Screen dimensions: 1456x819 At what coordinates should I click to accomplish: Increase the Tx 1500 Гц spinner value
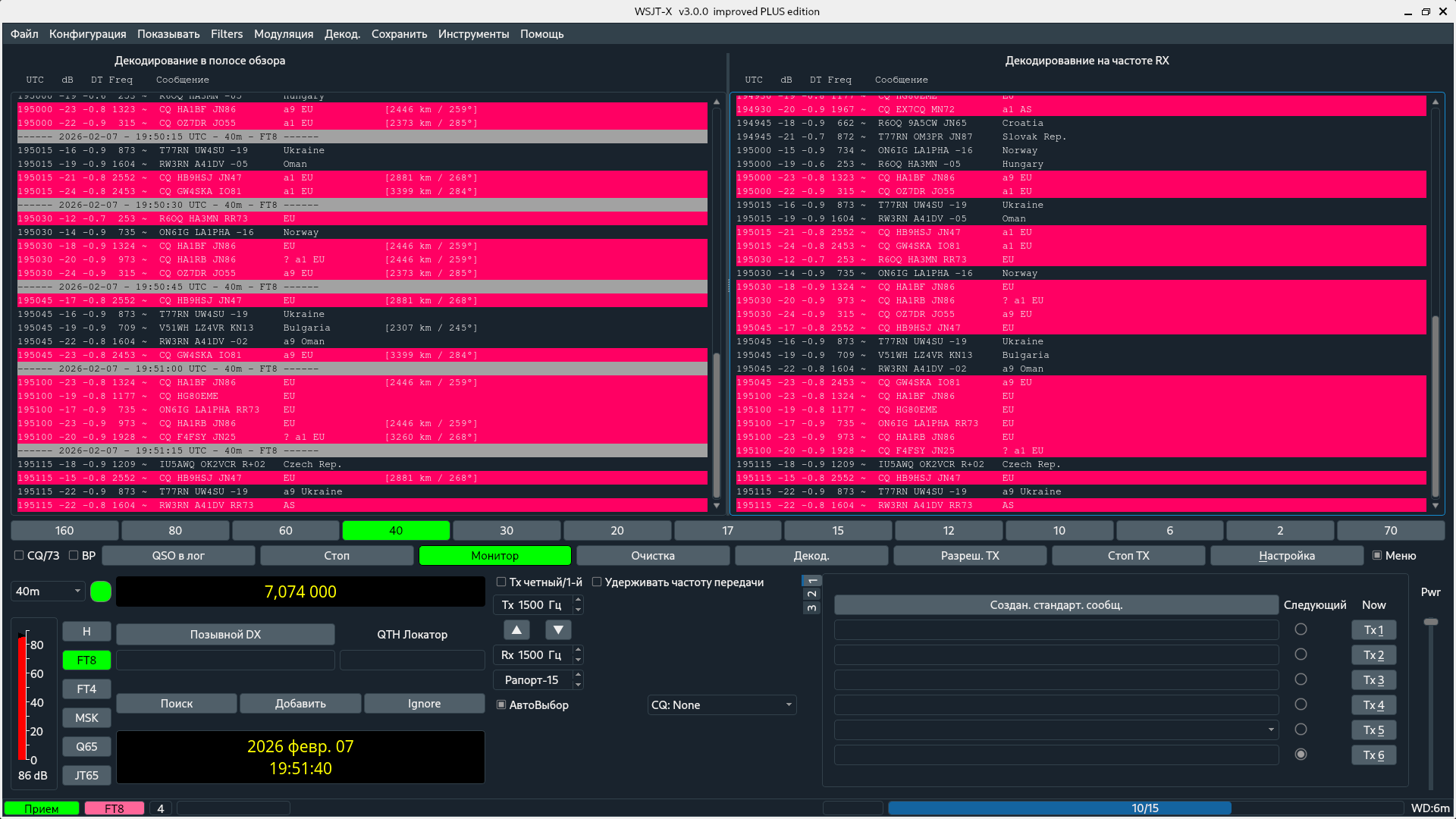click(x=578, y=600)
